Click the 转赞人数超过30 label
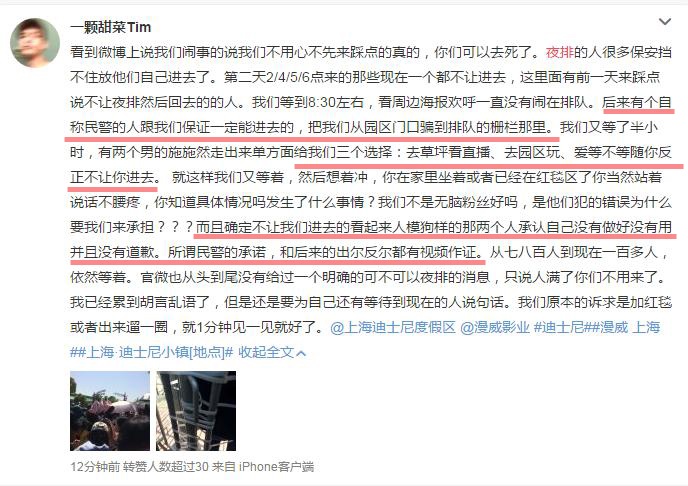This screenshot has width=688, height=486. 165,466
